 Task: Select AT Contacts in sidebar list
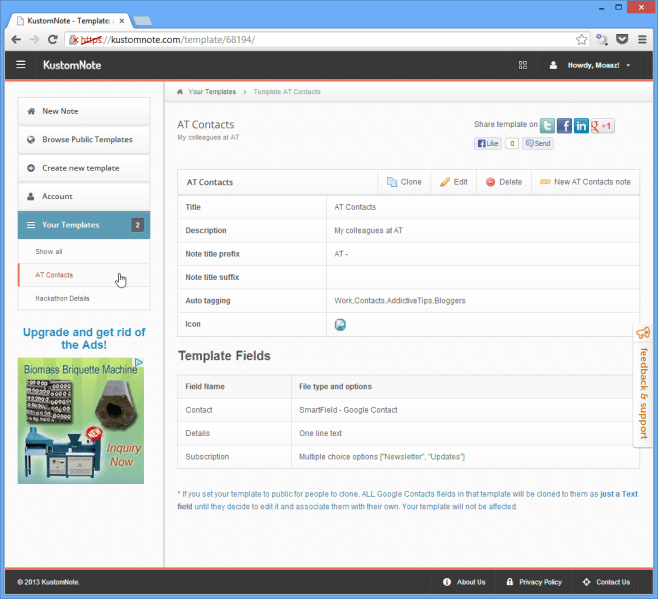(84, 275)
